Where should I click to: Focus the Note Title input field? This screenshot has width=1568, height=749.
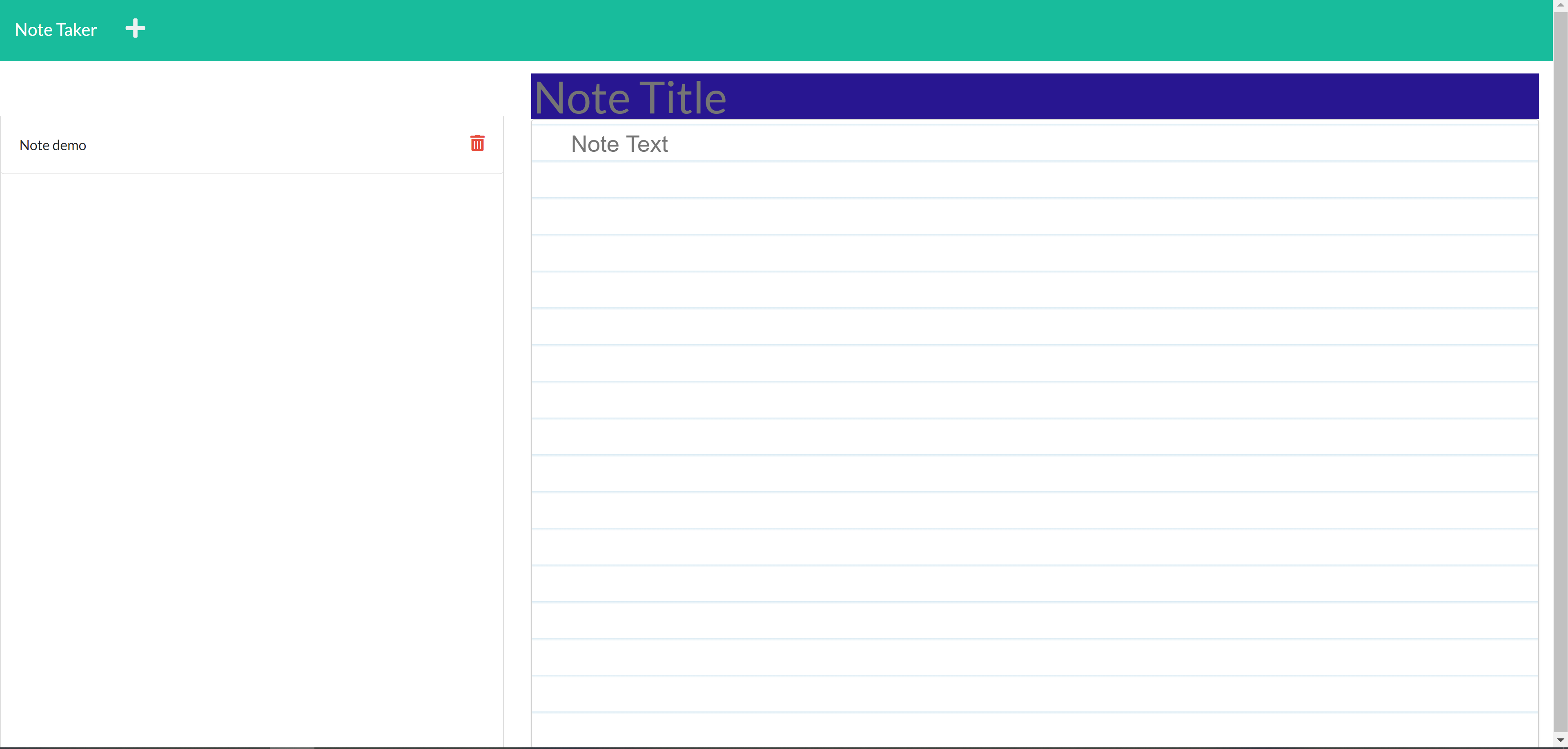pyautogui.click(x=1035, y=97)
